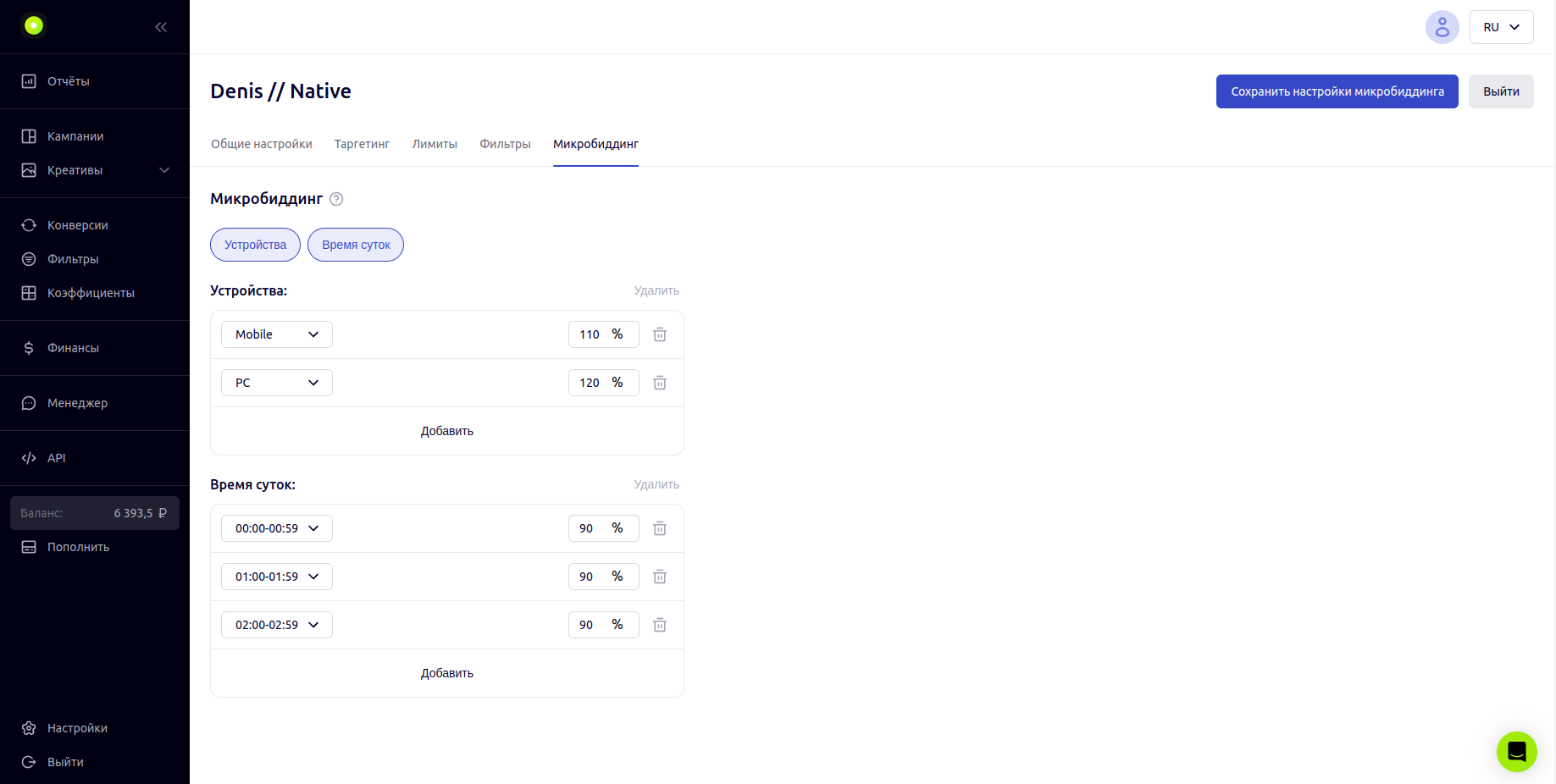Open the 00:00-00:59 time dropdown

(277, 528)
